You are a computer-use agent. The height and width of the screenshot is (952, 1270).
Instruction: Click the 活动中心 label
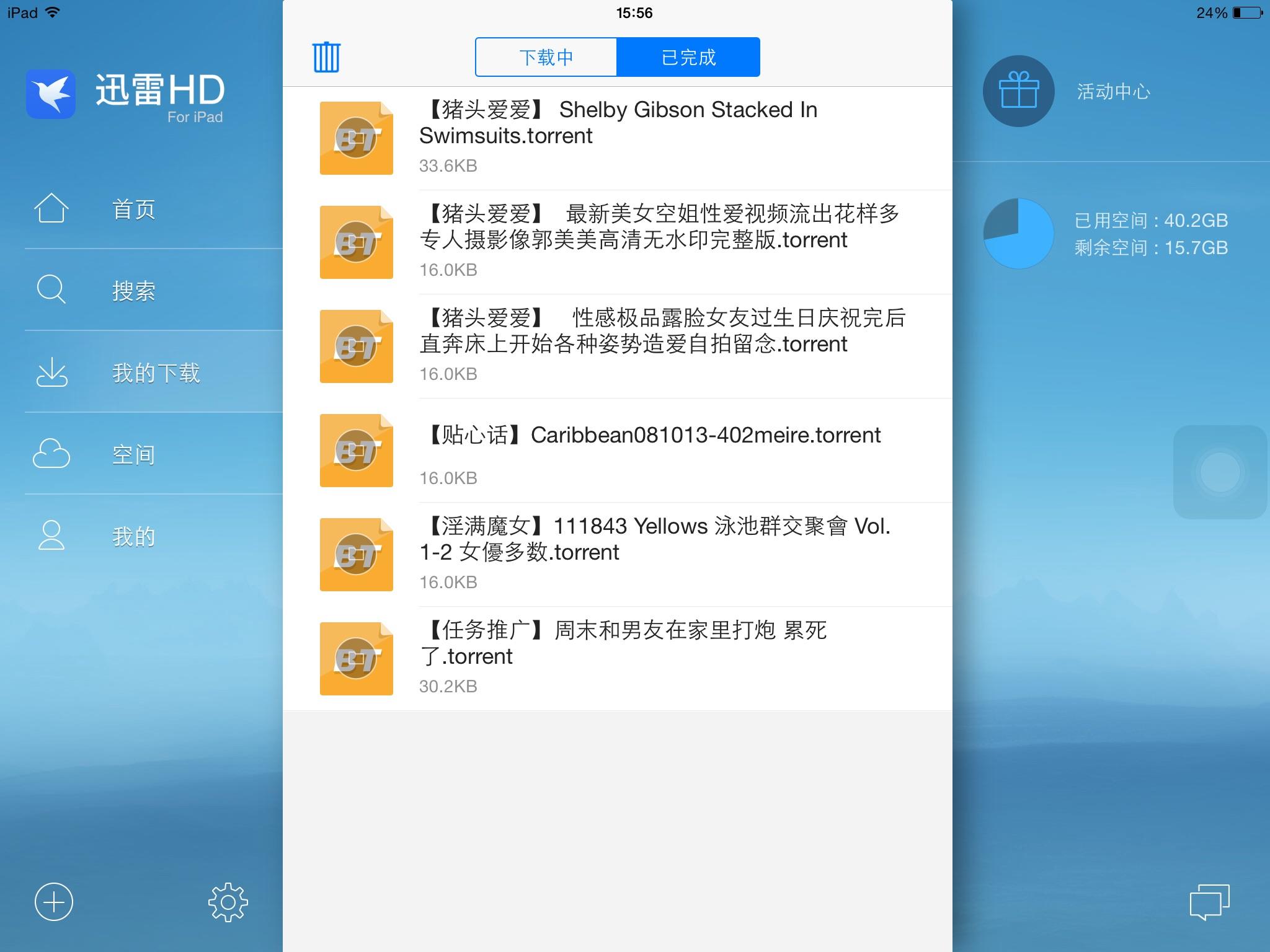tap(1113, 92)
